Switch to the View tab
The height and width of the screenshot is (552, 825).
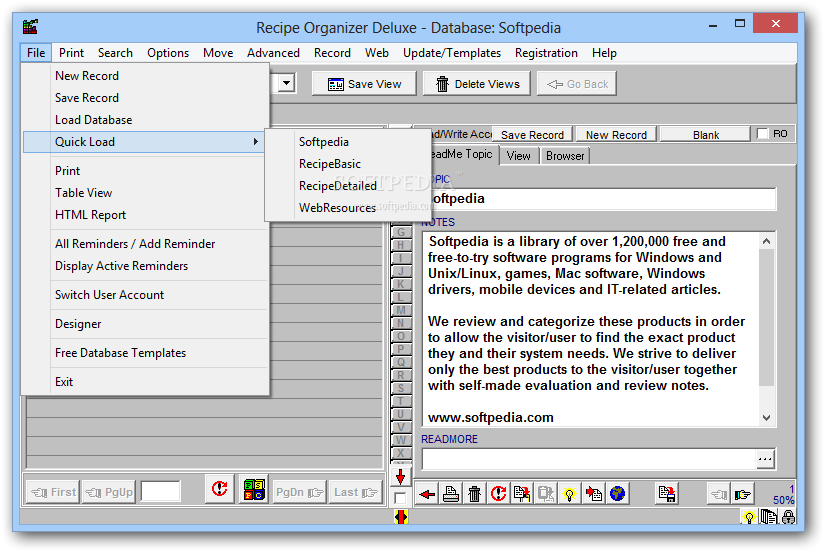[x=518, y=156]
